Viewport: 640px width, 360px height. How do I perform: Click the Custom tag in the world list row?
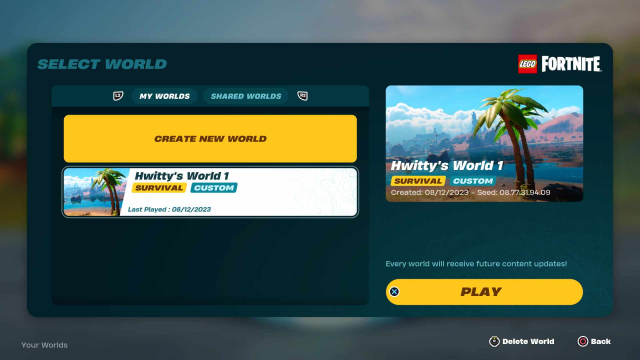(214, 188)
